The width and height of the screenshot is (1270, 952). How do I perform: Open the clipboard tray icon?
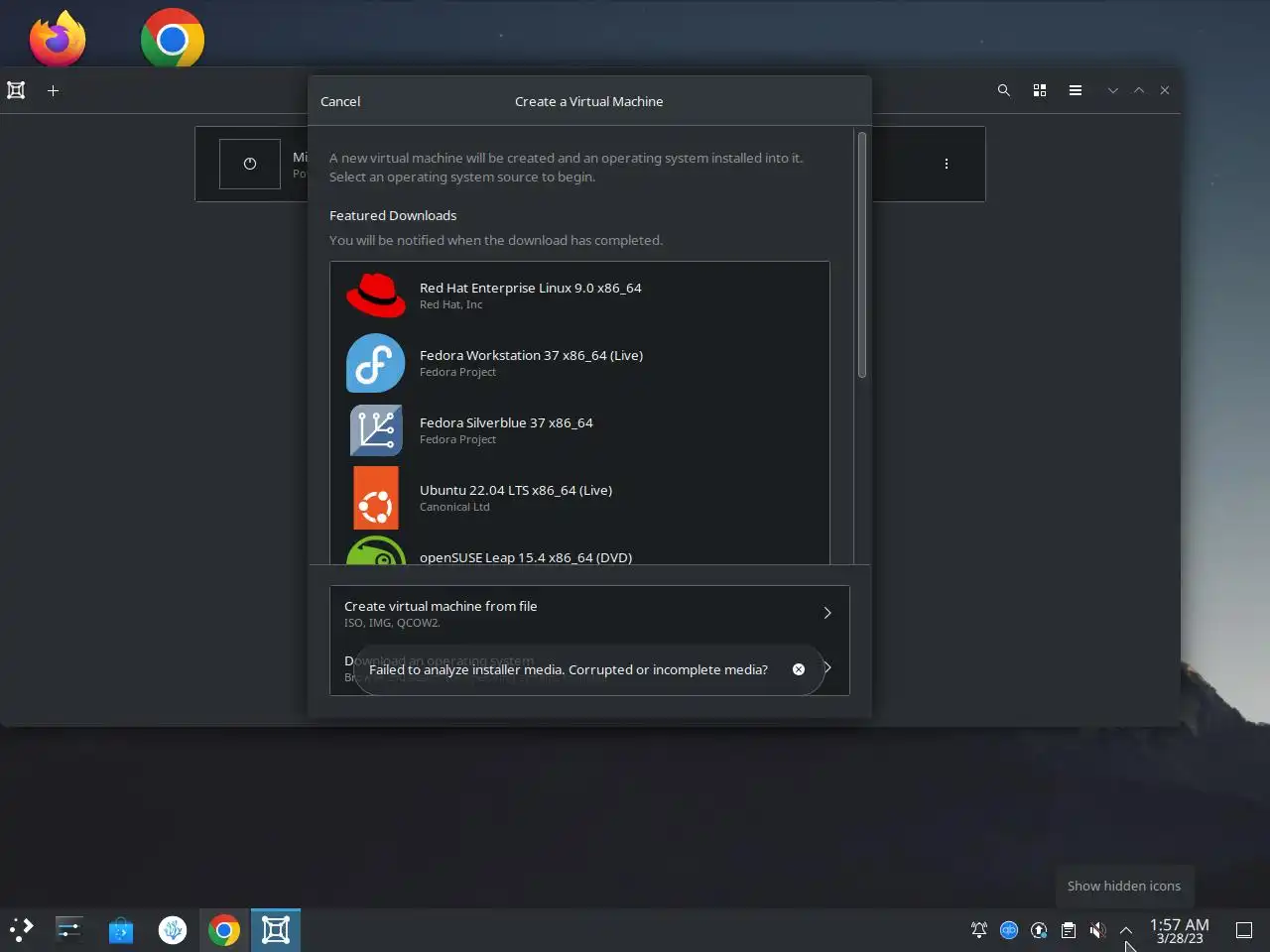[1069, 929]
